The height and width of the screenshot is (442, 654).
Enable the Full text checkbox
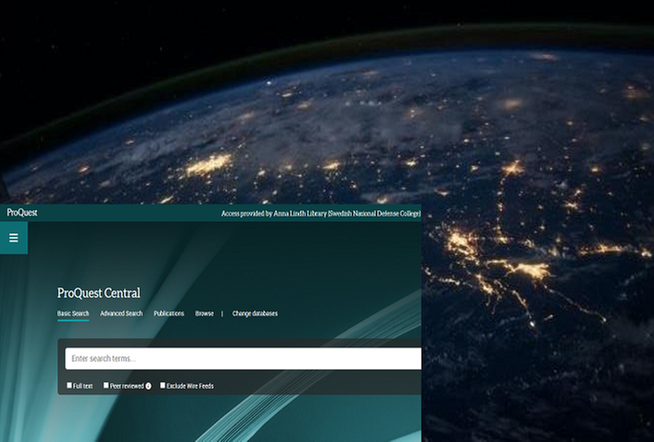[x=69, y=385]
